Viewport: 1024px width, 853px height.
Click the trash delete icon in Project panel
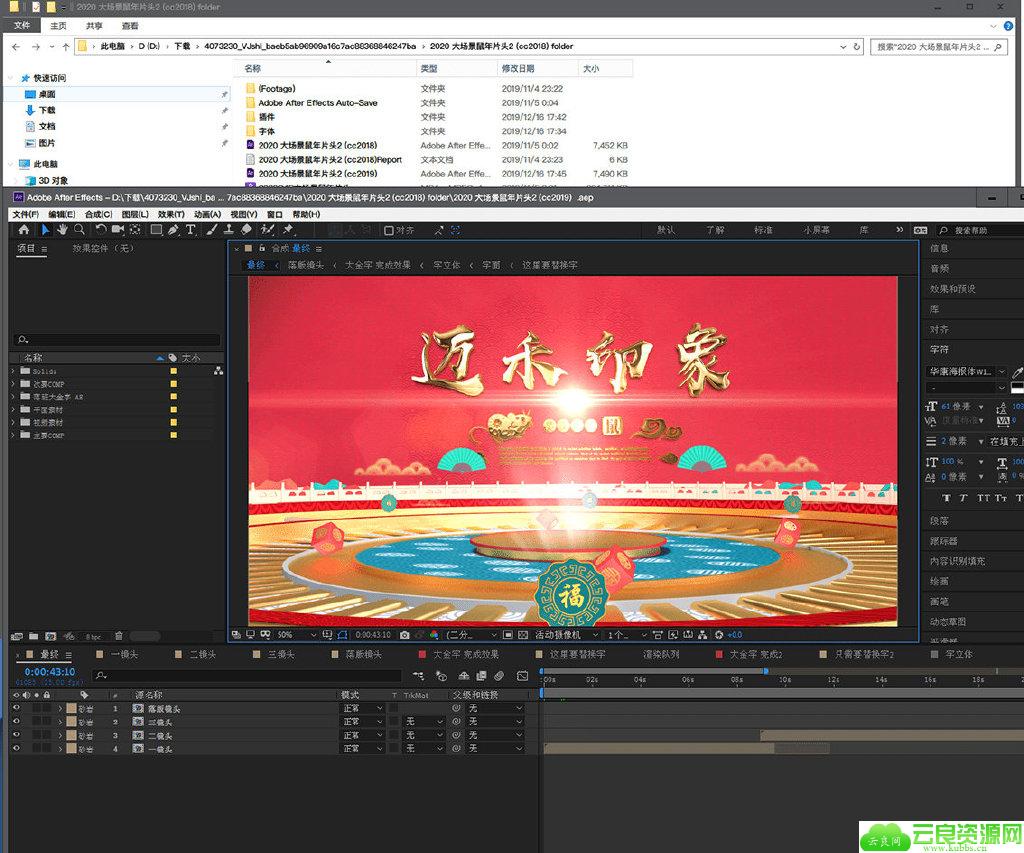tap(118, 636)
